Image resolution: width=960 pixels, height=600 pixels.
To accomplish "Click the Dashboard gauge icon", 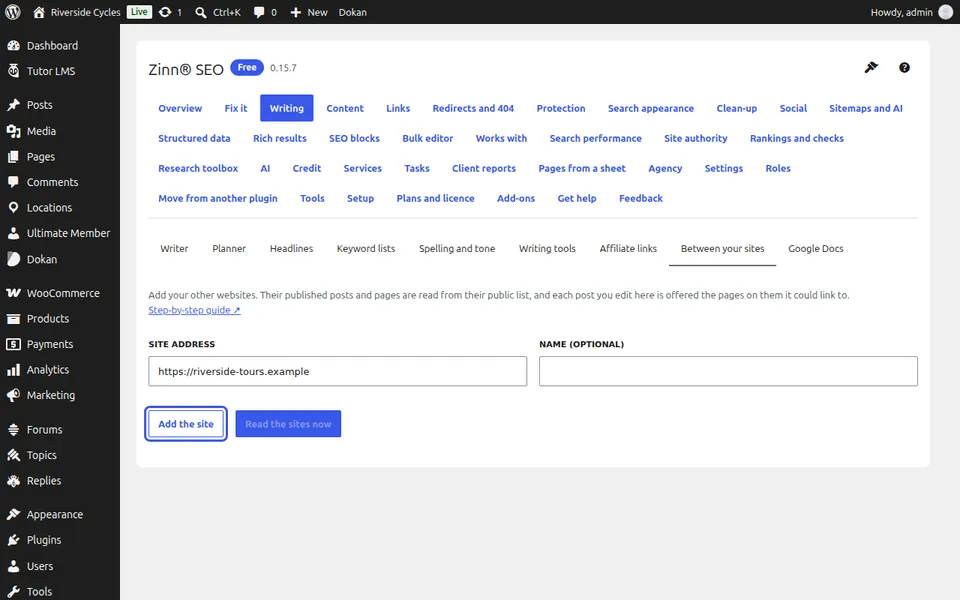I will click(13, 45).
